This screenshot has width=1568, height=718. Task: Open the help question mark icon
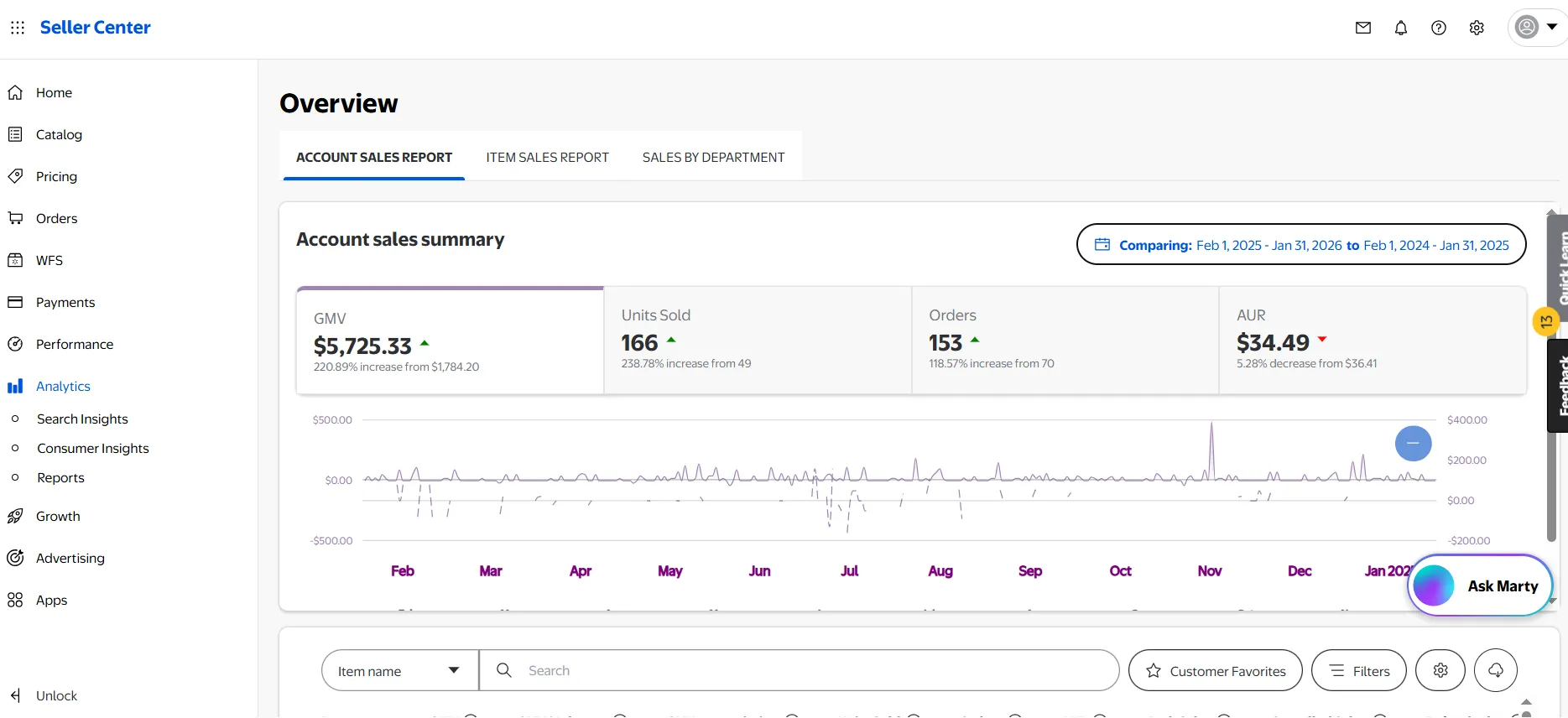pos(1439,28)
